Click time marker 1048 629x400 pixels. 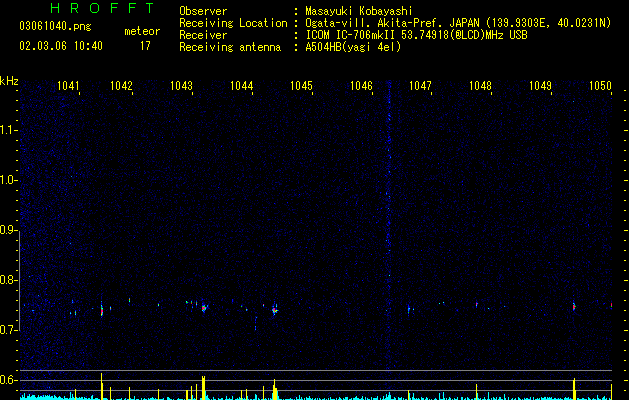480,86
